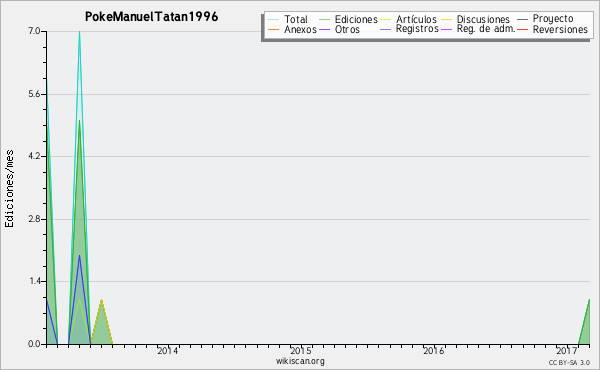Viewport: 600px width, 370px height.
Task: Click the y-axis value 0.0
Action: coord(34,344)
